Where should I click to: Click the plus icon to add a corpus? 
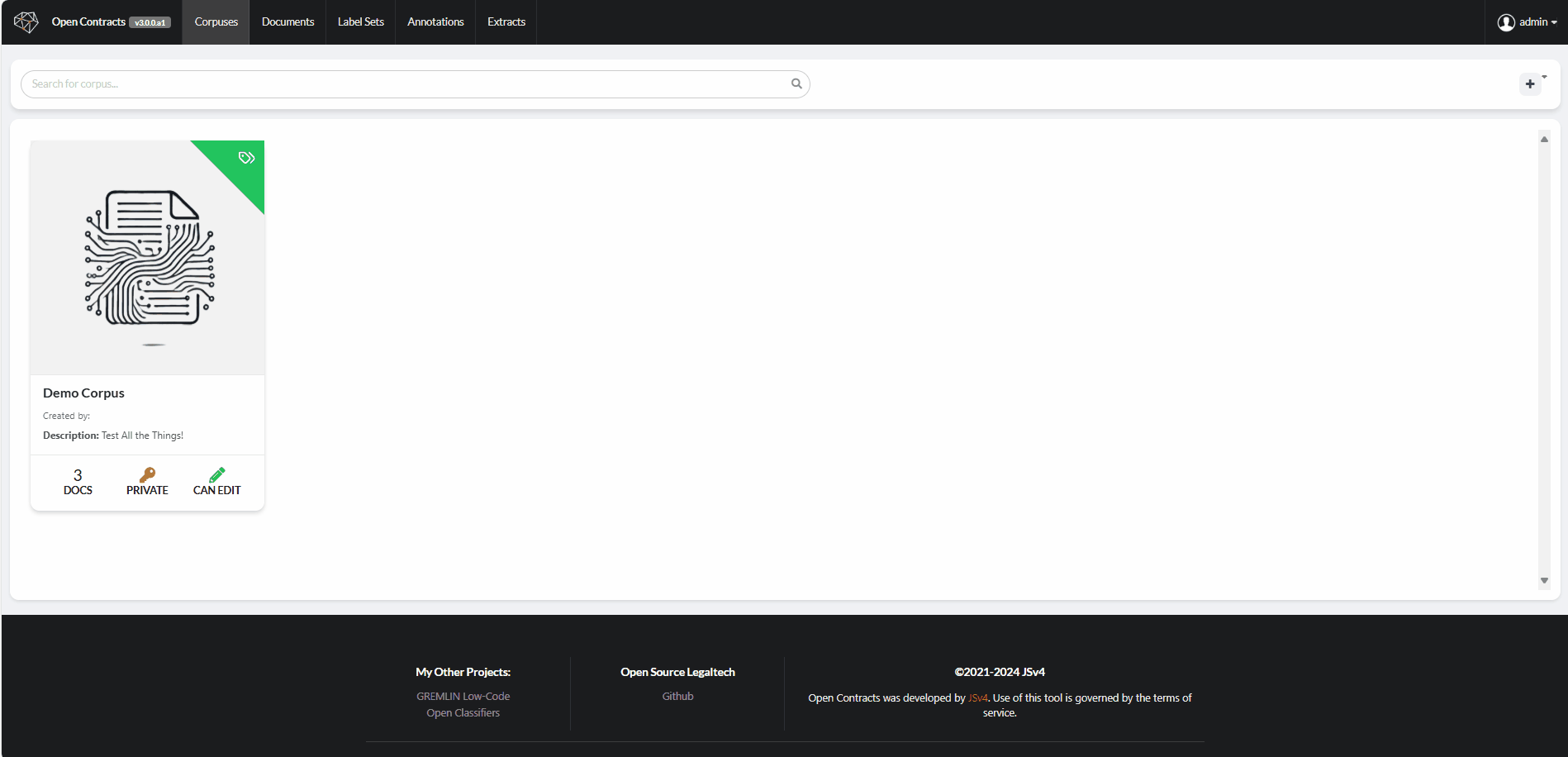point(1529,83)
